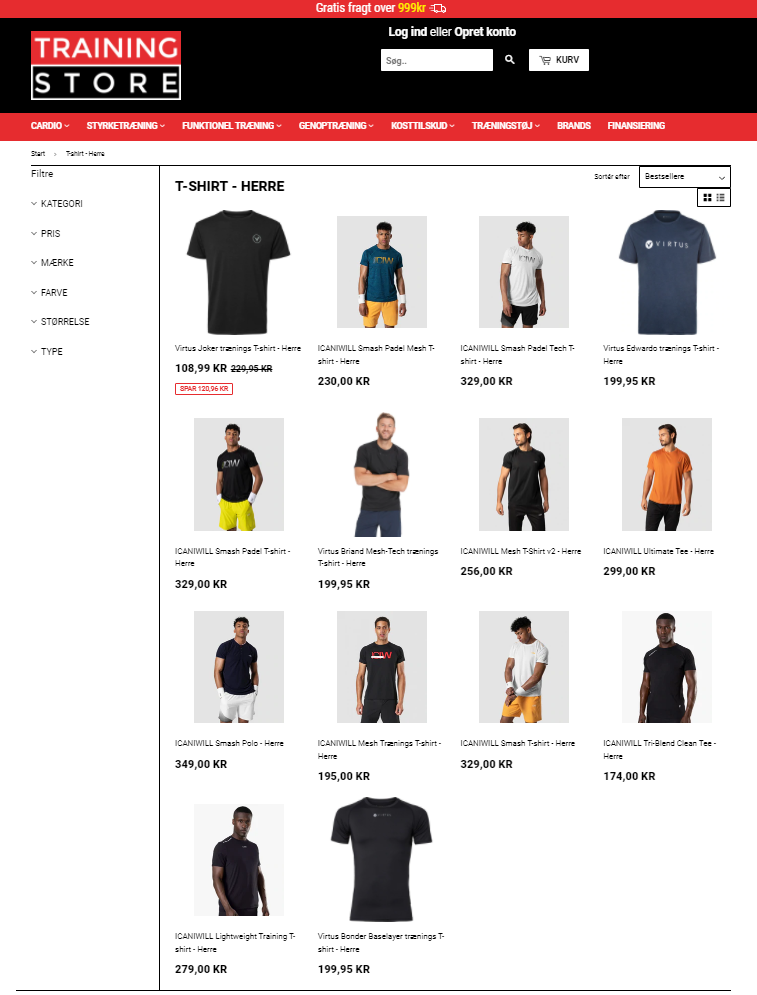Focus the Søg search field
The width and height of the screenshot is (757, 995).
(437, 60)
